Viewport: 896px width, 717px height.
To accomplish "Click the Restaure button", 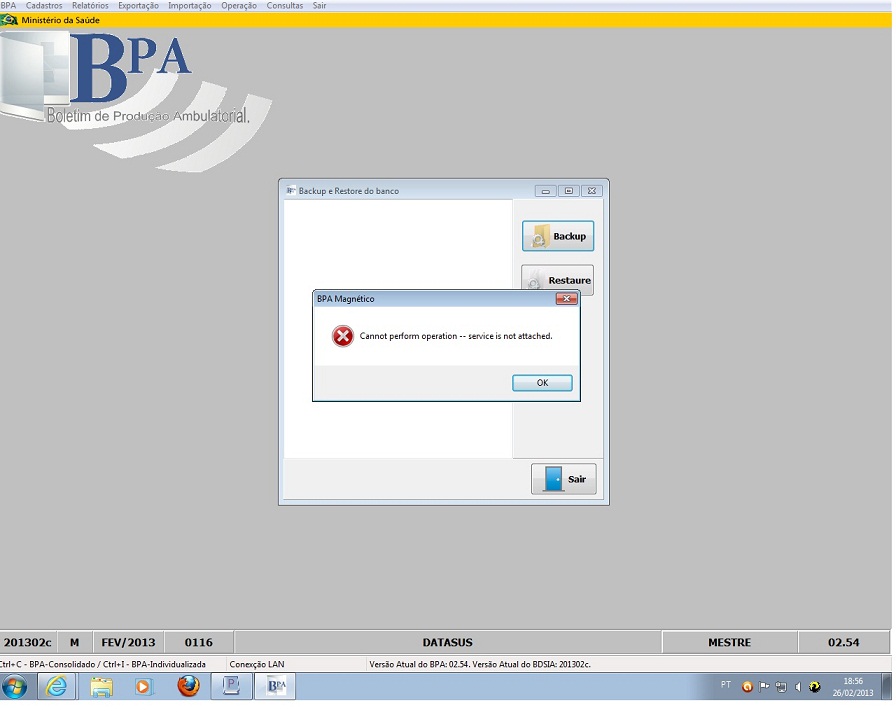I will [x=558, y=279].
